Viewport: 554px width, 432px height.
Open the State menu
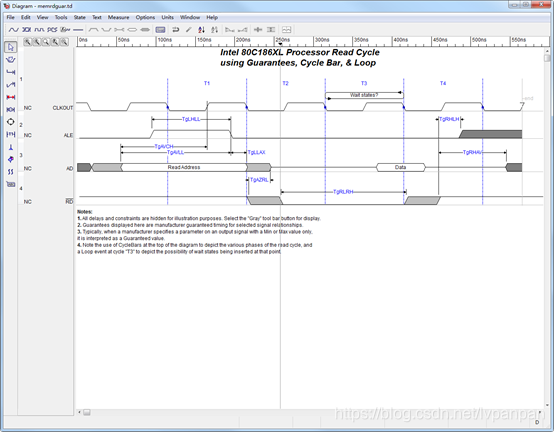tap(79, 17)
